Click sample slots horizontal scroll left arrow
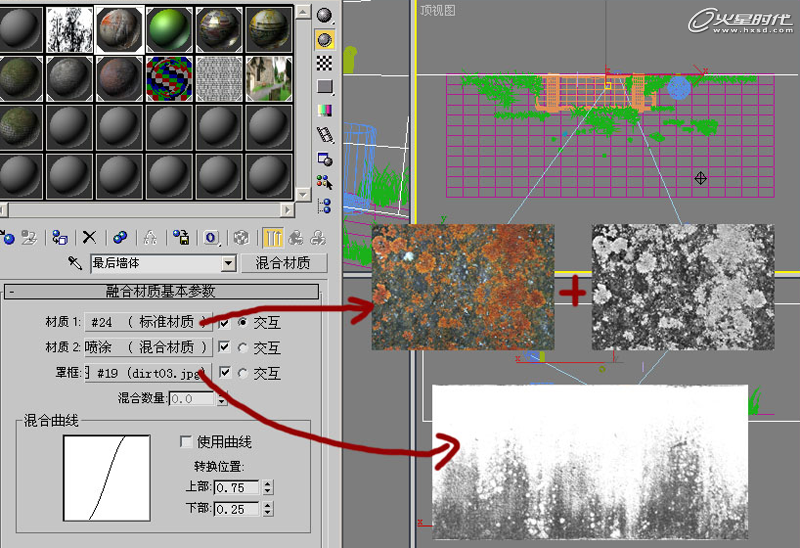 pyautogui.click(x=4, y=210)
